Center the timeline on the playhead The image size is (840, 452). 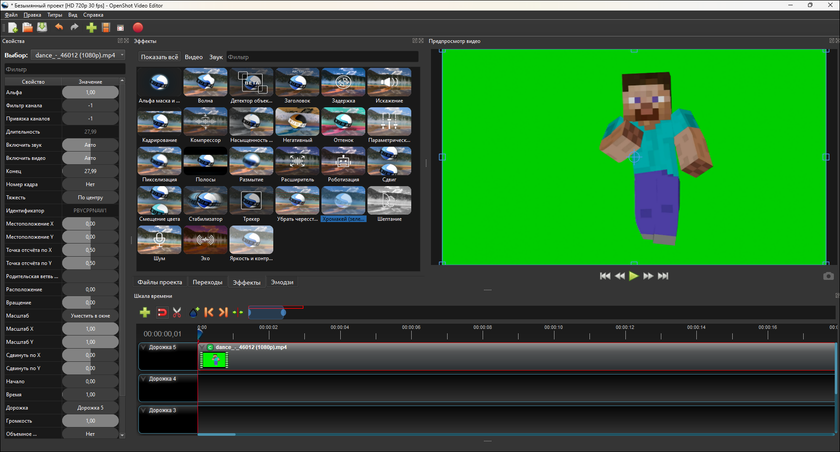(x=238, y=312)
